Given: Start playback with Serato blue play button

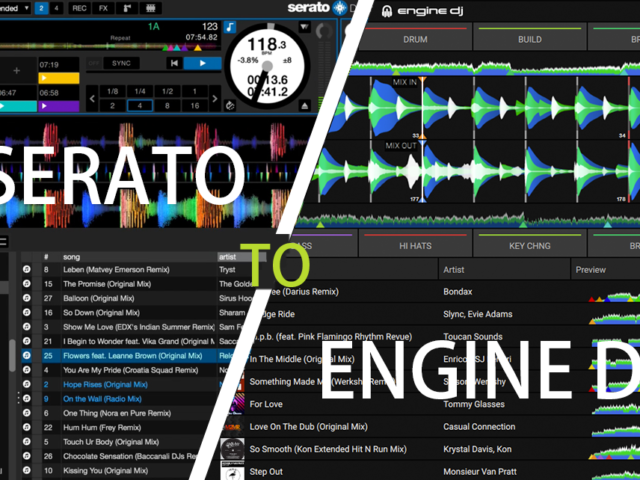Looking at the screenshot, I should (202, 63).
